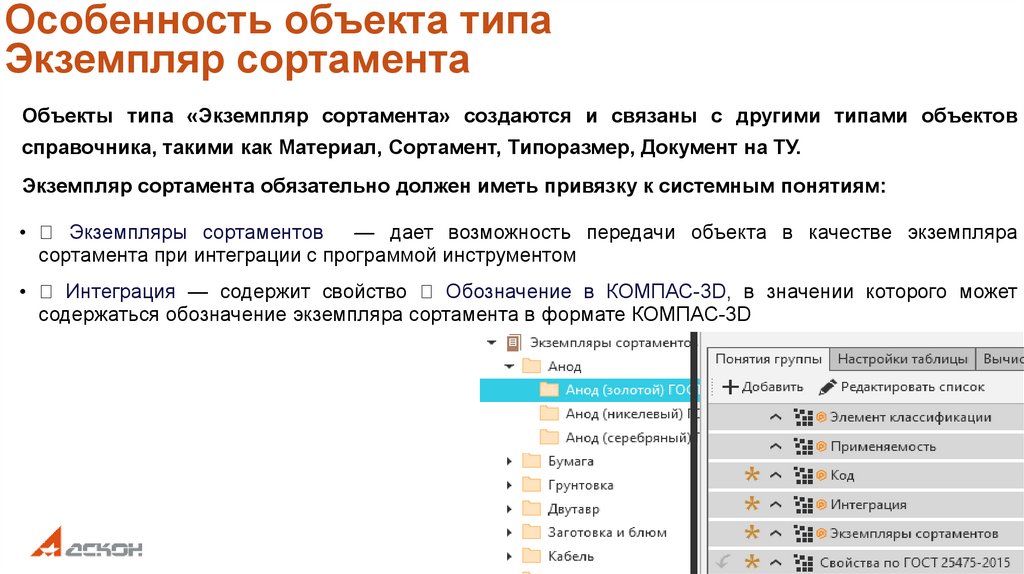This screenshot has width=1024, height=574.
Task: Click the grid icon in Элемент классификации row
Action: [x=803, y=417]
